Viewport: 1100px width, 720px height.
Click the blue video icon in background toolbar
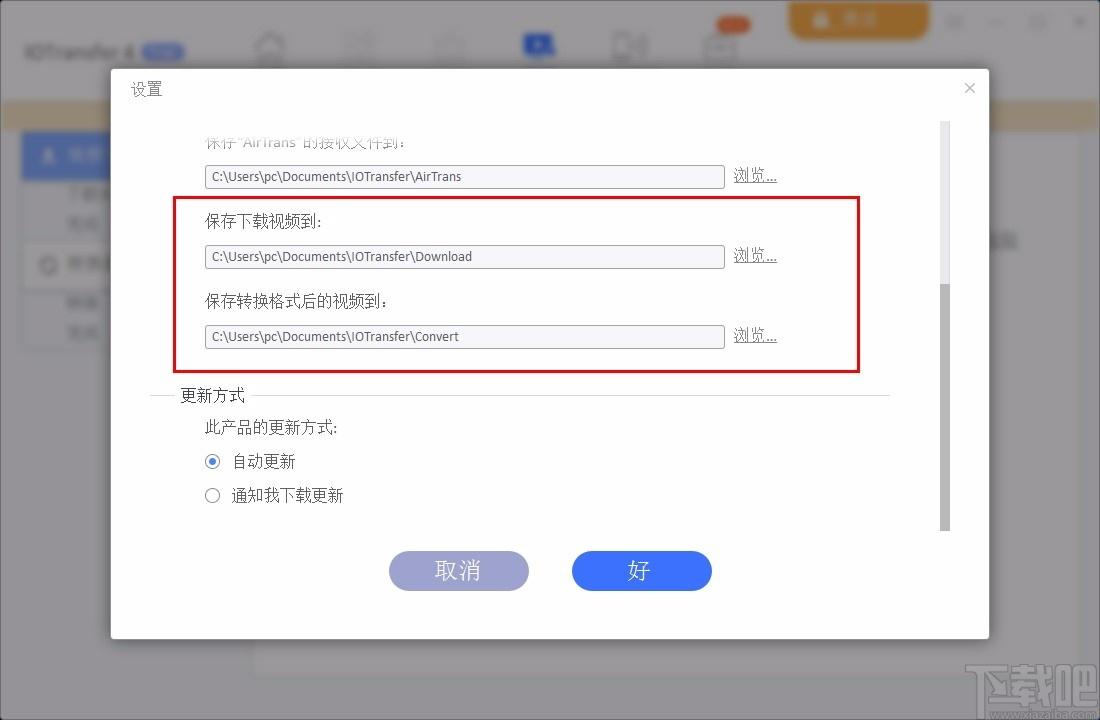coord(539,46)
